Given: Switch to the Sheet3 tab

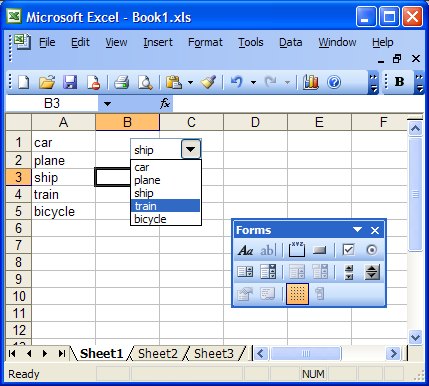Looking at the screenshot, I should coord(214,353).
